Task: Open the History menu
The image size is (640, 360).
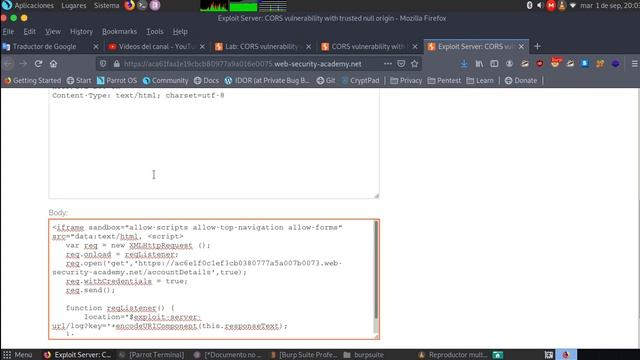Action: tap(81, 31)
